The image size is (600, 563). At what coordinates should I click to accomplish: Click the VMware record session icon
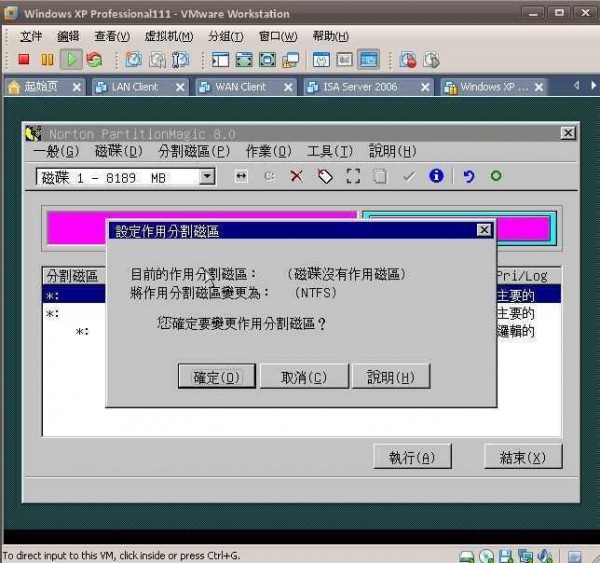coord(408,60)
